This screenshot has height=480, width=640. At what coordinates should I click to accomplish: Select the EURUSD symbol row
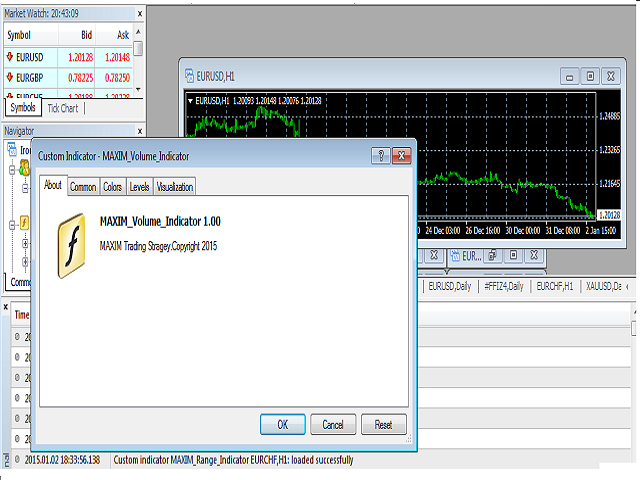pos(69,57)
